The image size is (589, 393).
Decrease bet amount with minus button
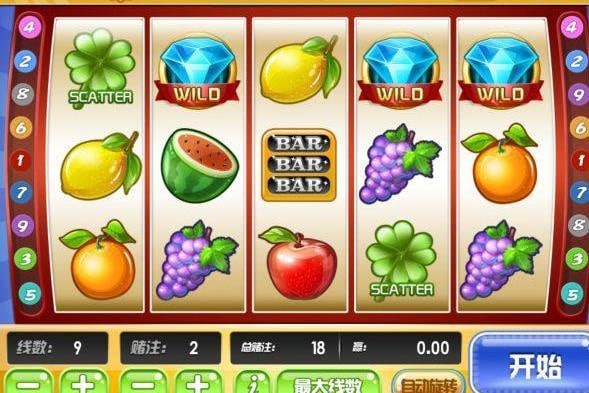pyautogui.click(x=143, y=382)
